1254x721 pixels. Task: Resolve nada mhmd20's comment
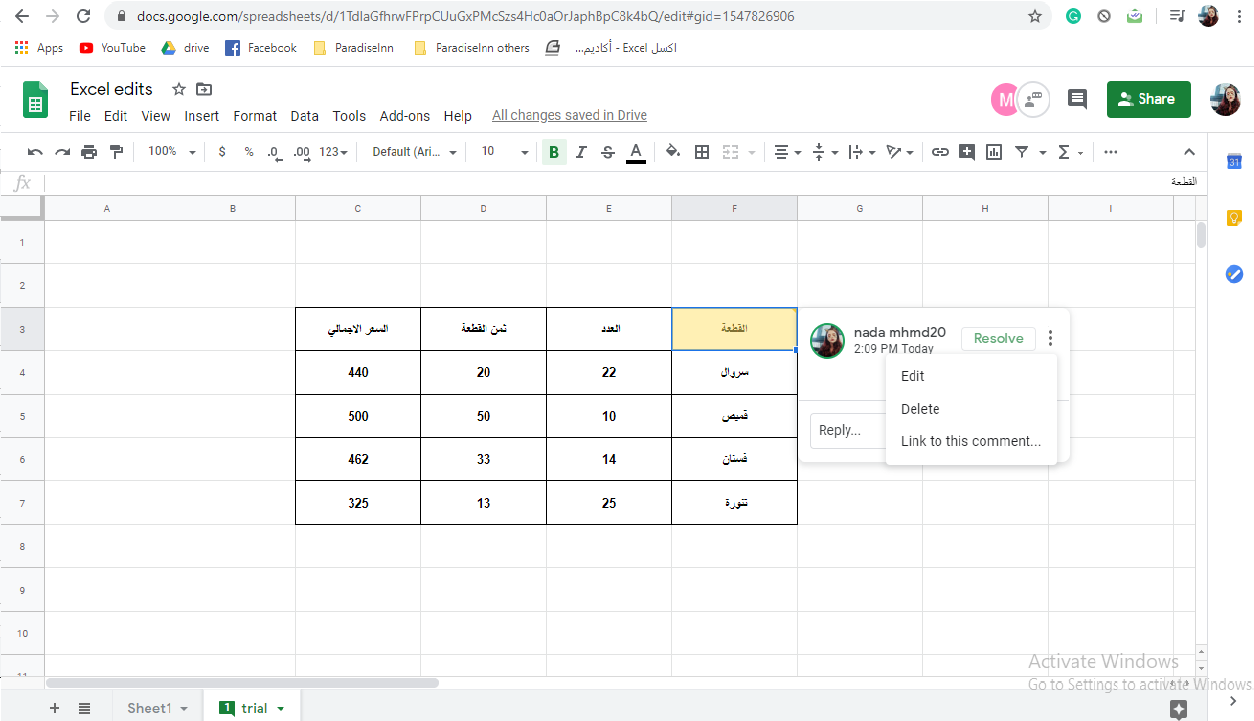click(997, 338)
